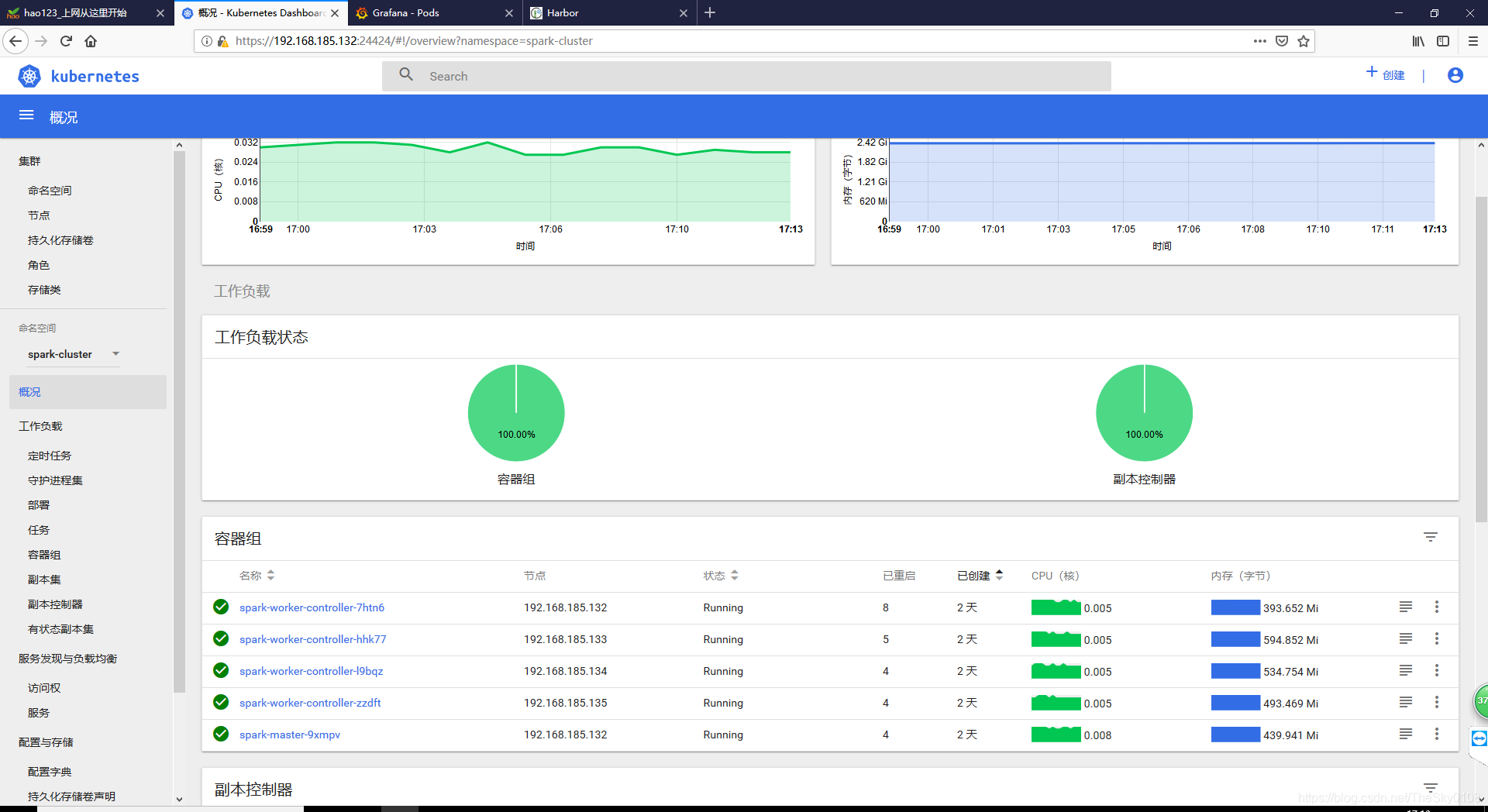Open 持久化存储卷 in the sidebar
This screenshot has height=812, width=1488.
coord(60,240)
